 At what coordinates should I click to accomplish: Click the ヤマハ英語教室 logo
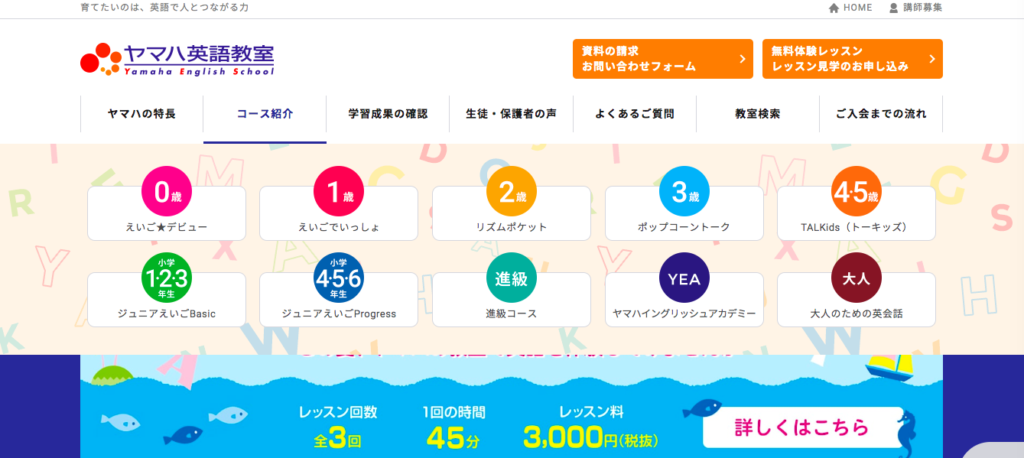177,59
